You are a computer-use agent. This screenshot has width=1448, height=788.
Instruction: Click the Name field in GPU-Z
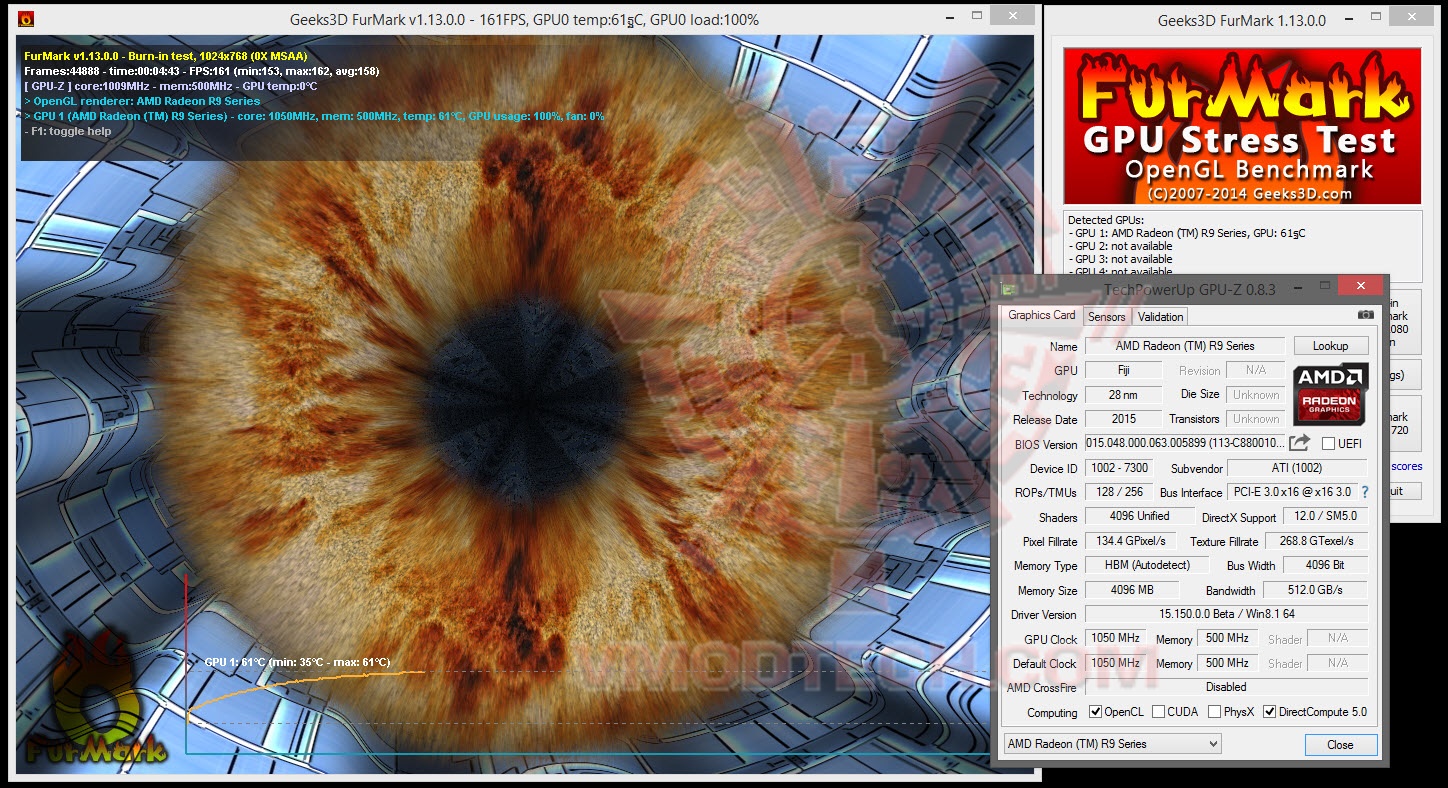click(1185, 346)
